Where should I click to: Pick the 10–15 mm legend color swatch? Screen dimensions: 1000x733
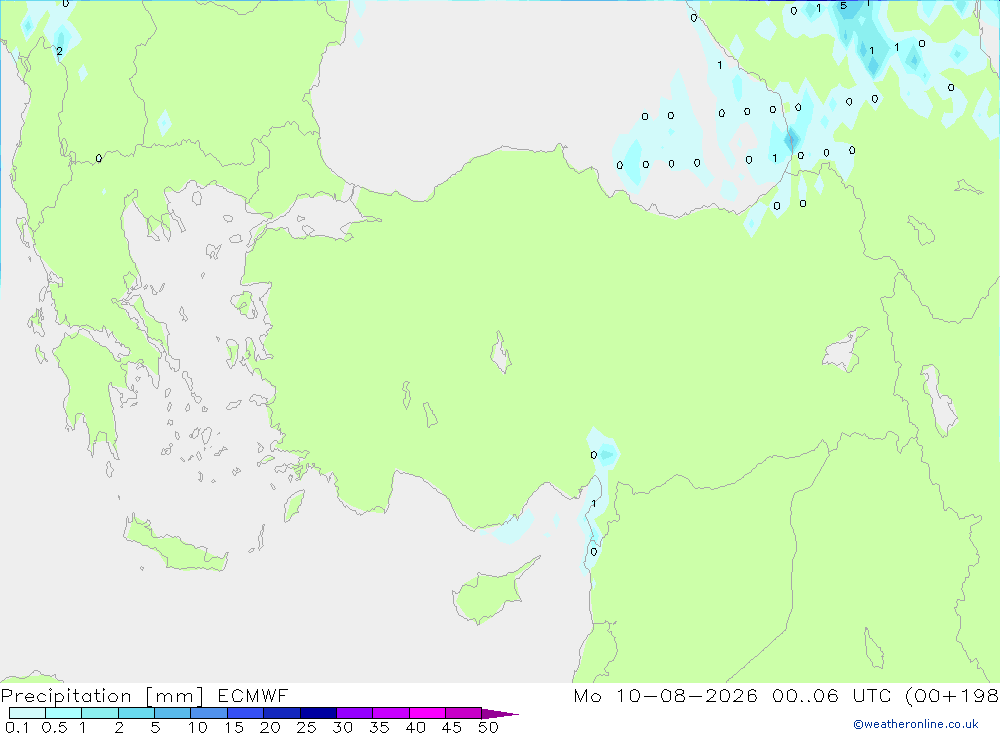tap(209, 713)
